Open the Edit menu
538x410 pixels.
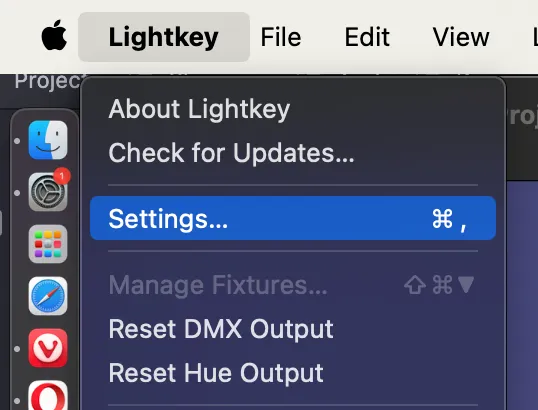(x=367, y=37)
